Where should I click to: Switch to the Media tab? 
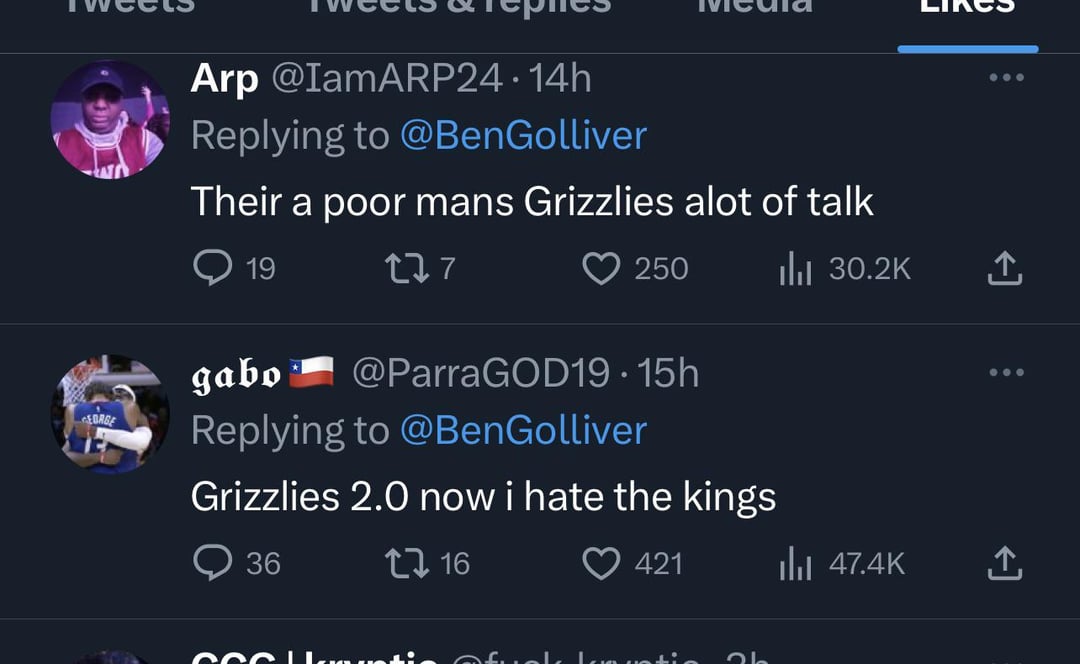753,10
